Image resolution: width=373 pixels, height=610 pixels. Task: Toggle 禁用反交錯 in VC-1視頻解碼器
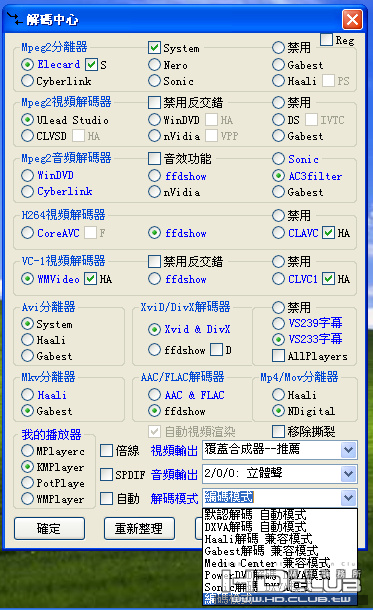click(x=154, y=261)
